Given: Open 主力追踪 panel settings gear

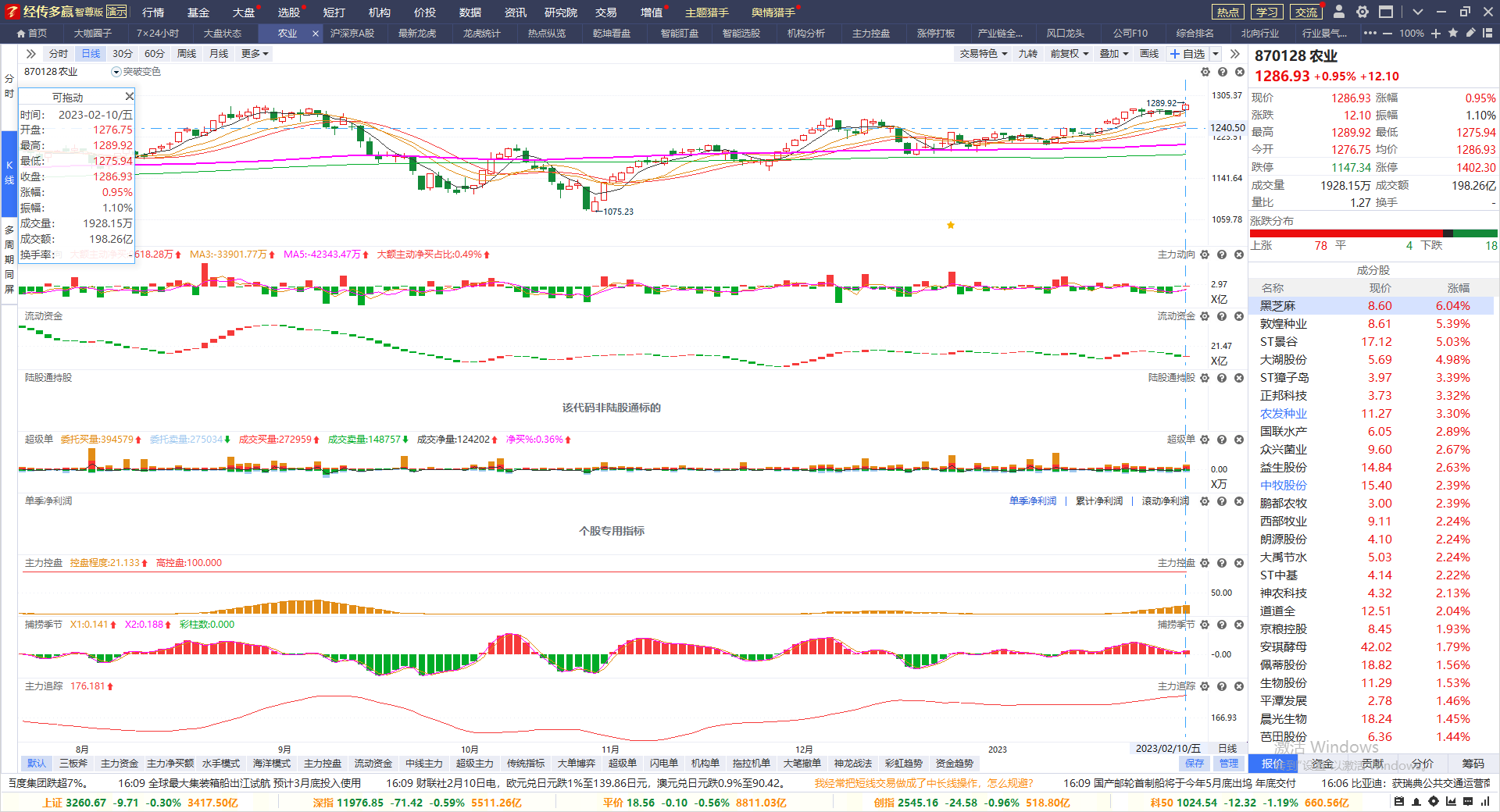Looking at the screenshot, I should [1205, 686].
